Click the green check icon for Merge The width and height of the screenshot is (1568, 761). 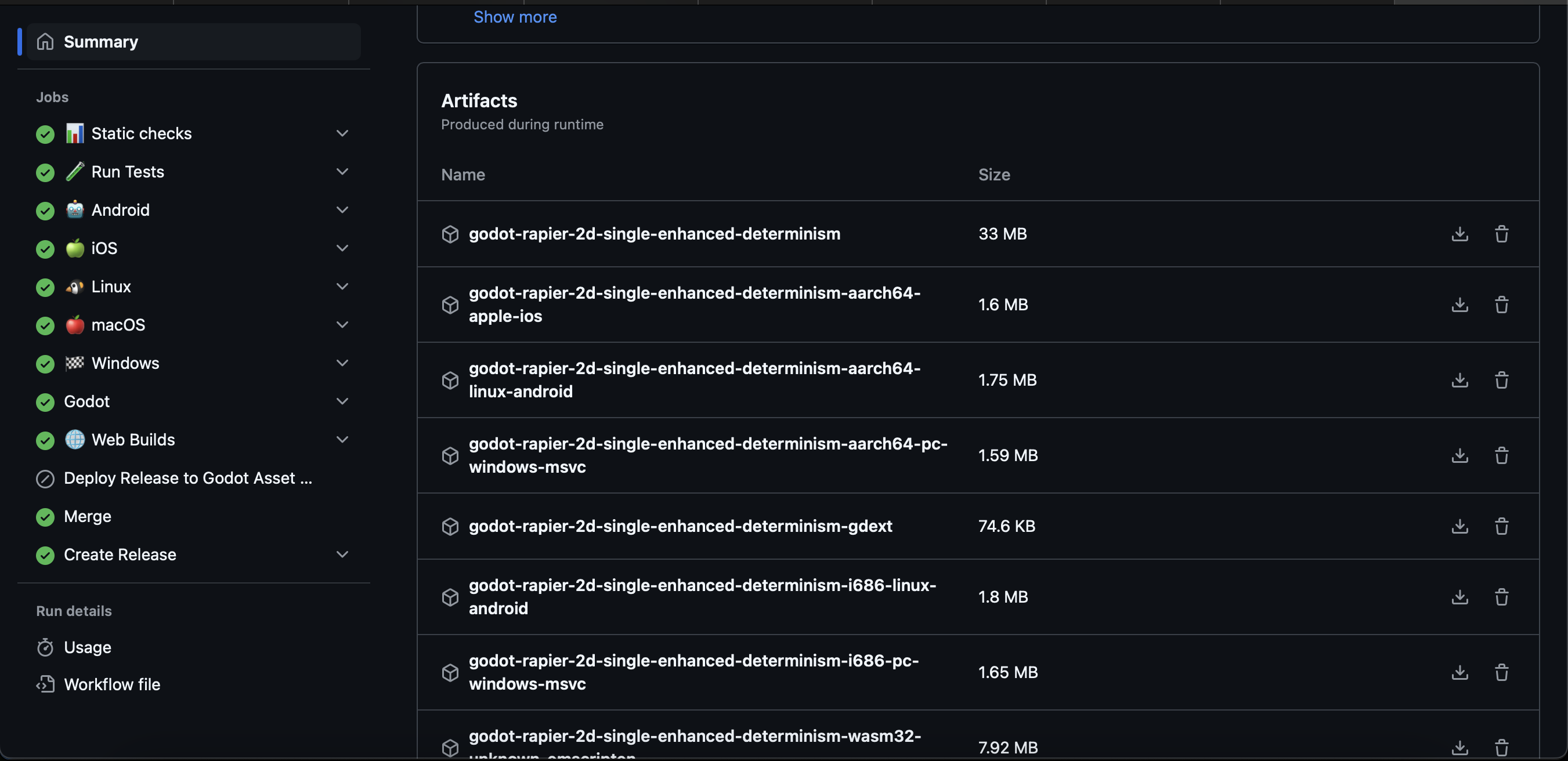click(45, 517)
